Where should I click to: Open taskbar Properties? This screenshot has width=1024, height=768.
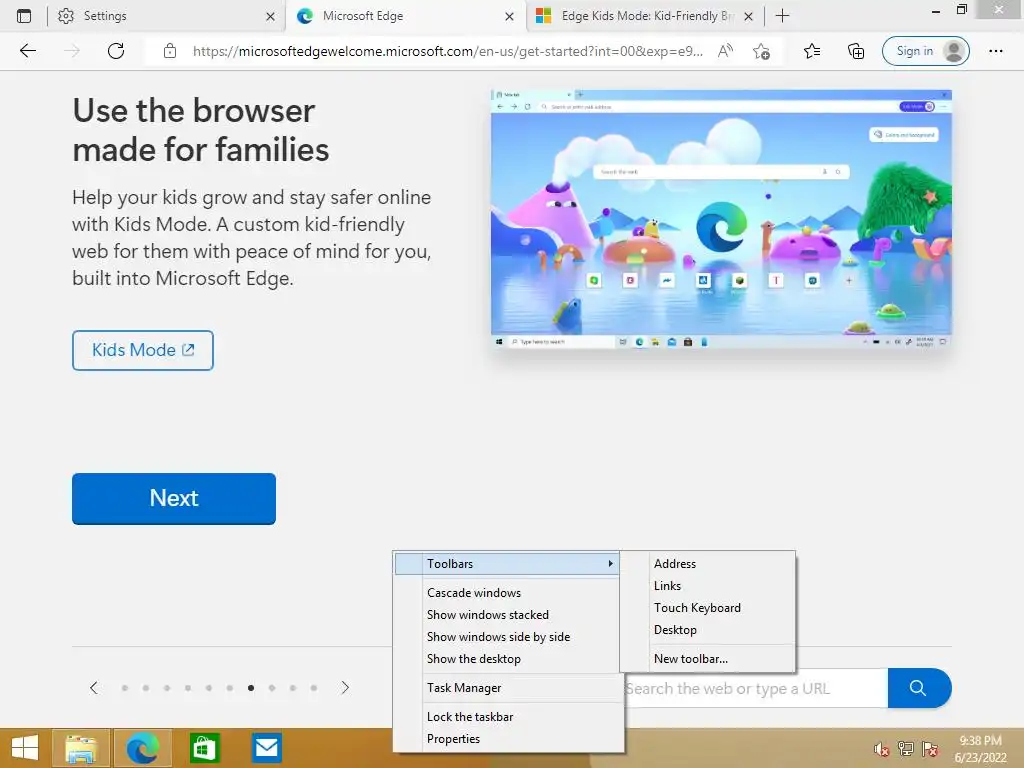pyautogui.click(x=507, y=739)
